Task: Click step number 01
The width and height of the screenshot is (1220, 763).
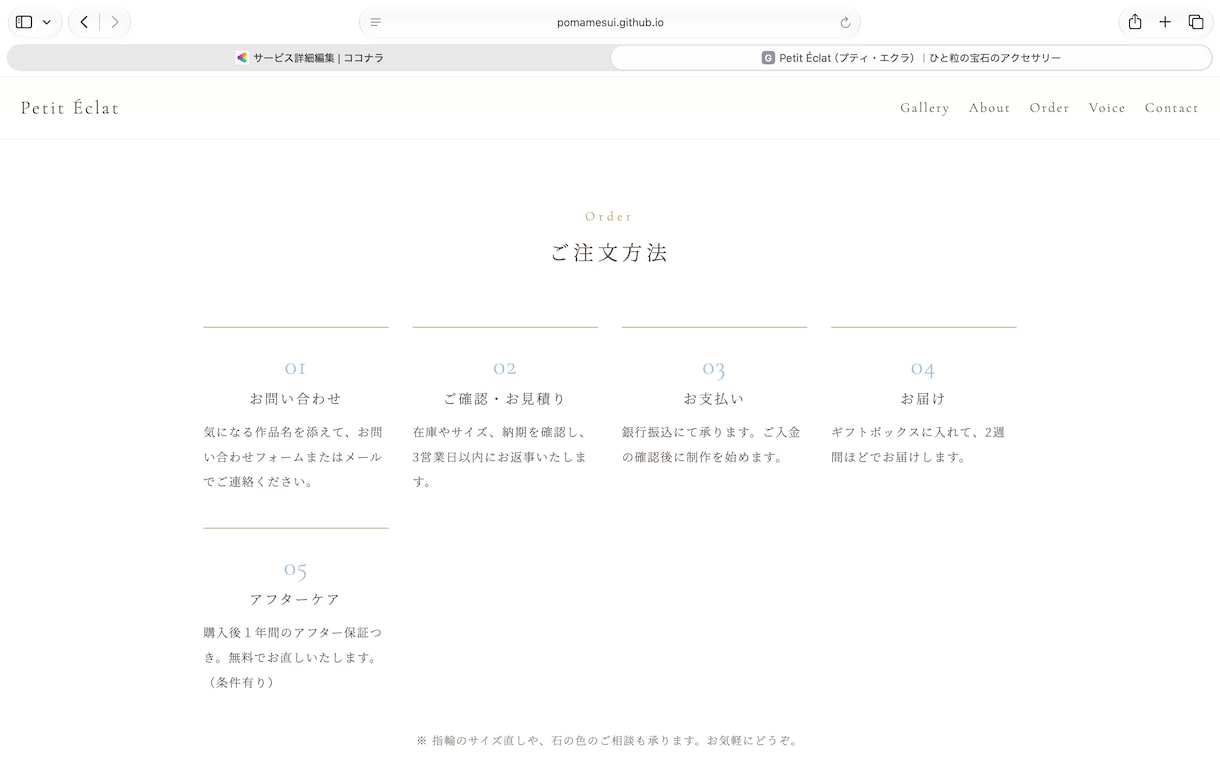Action: pyautogui.click(x=295, y=369)
